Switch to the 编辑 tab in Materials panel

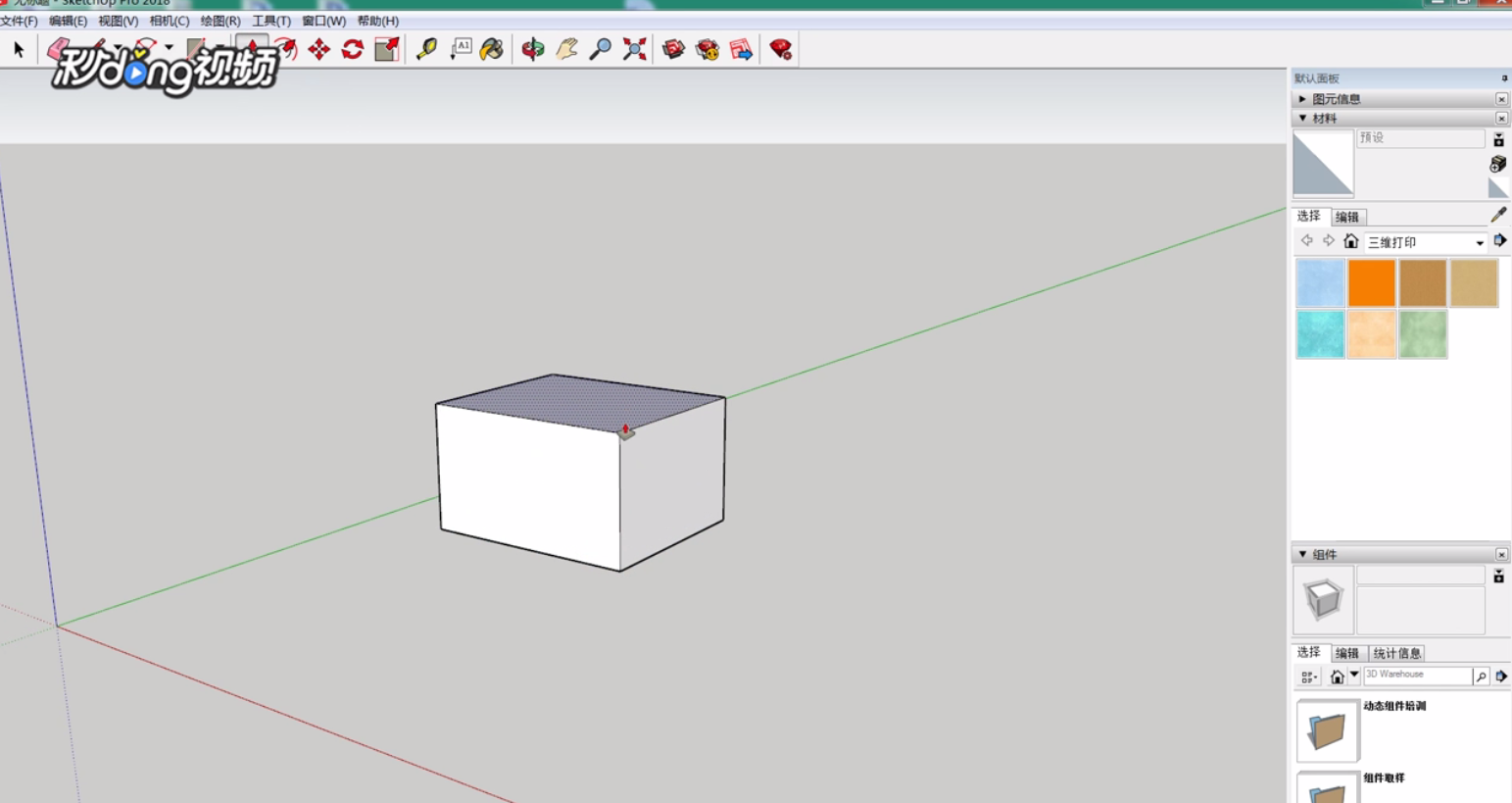point(1346,216)
